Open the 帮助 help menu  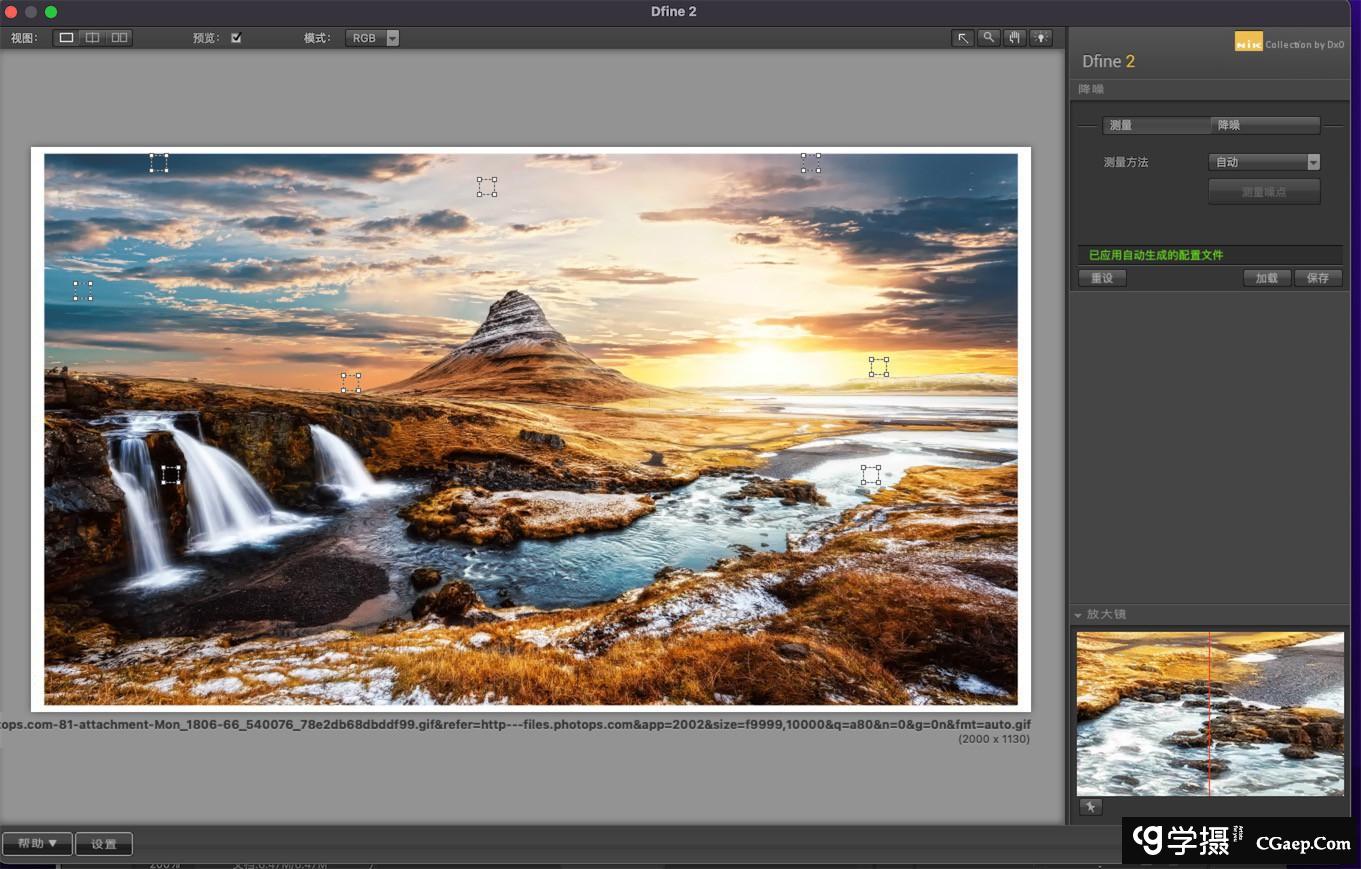click(38, 844)
